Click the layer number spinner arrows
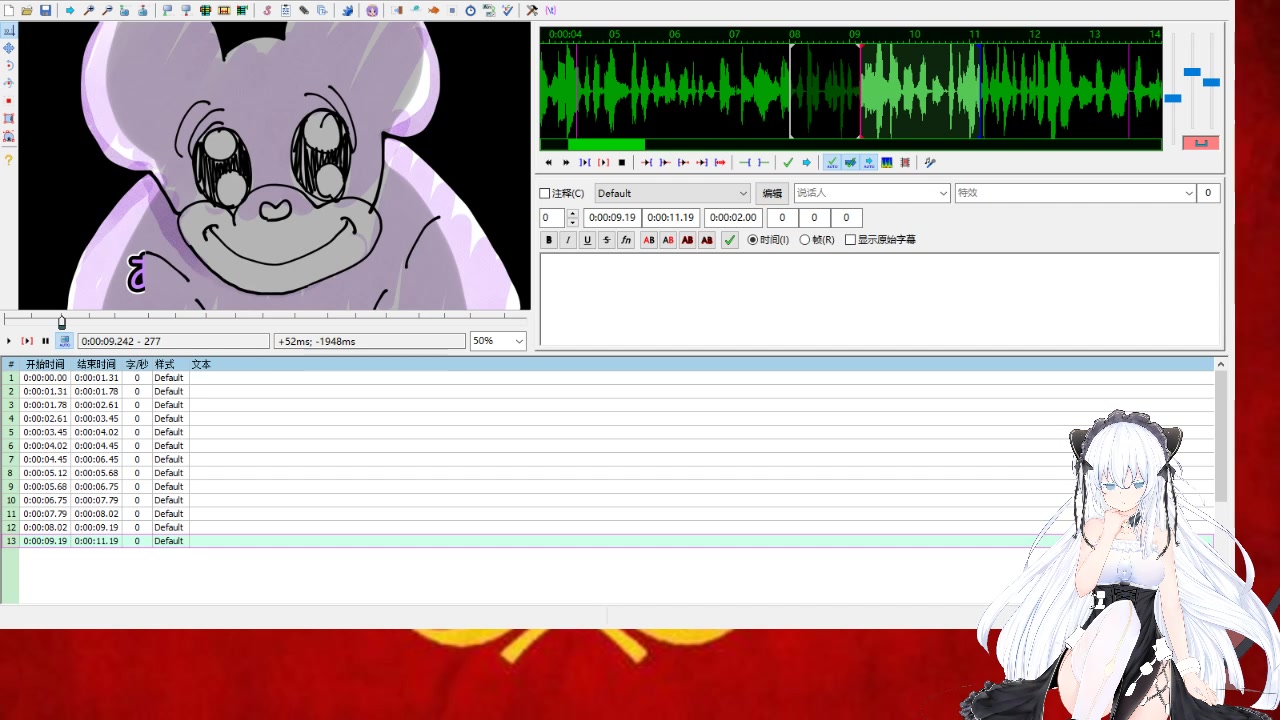Viewport: 1280px width, 720px height. click(x=572, y=217)
